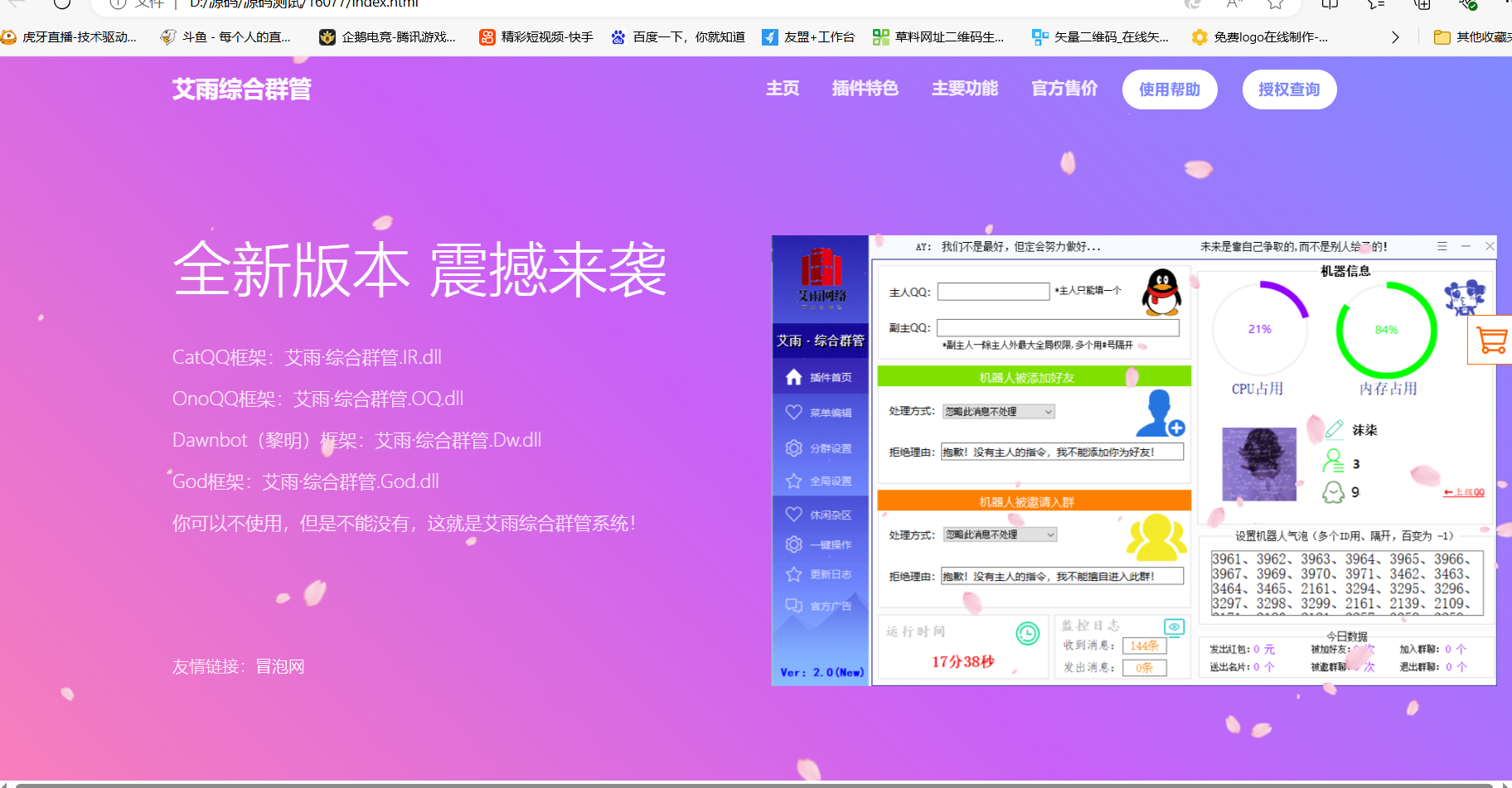Select 官方广告 in the app sidebar

click(820, 606)
